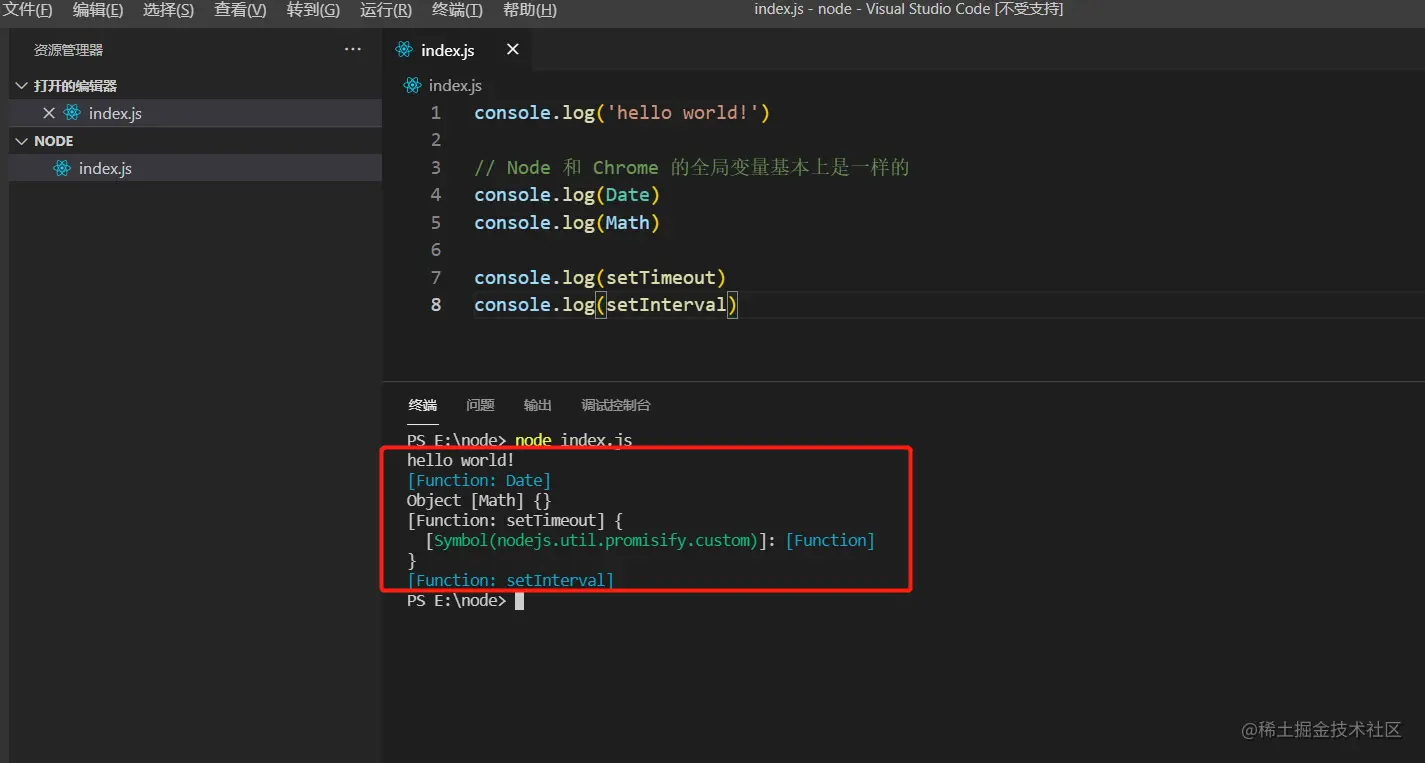Screen dimensions: 1425x763
Task: Click the terminal output '[Function: setInterval]'
Action: [x=510, y=580]
